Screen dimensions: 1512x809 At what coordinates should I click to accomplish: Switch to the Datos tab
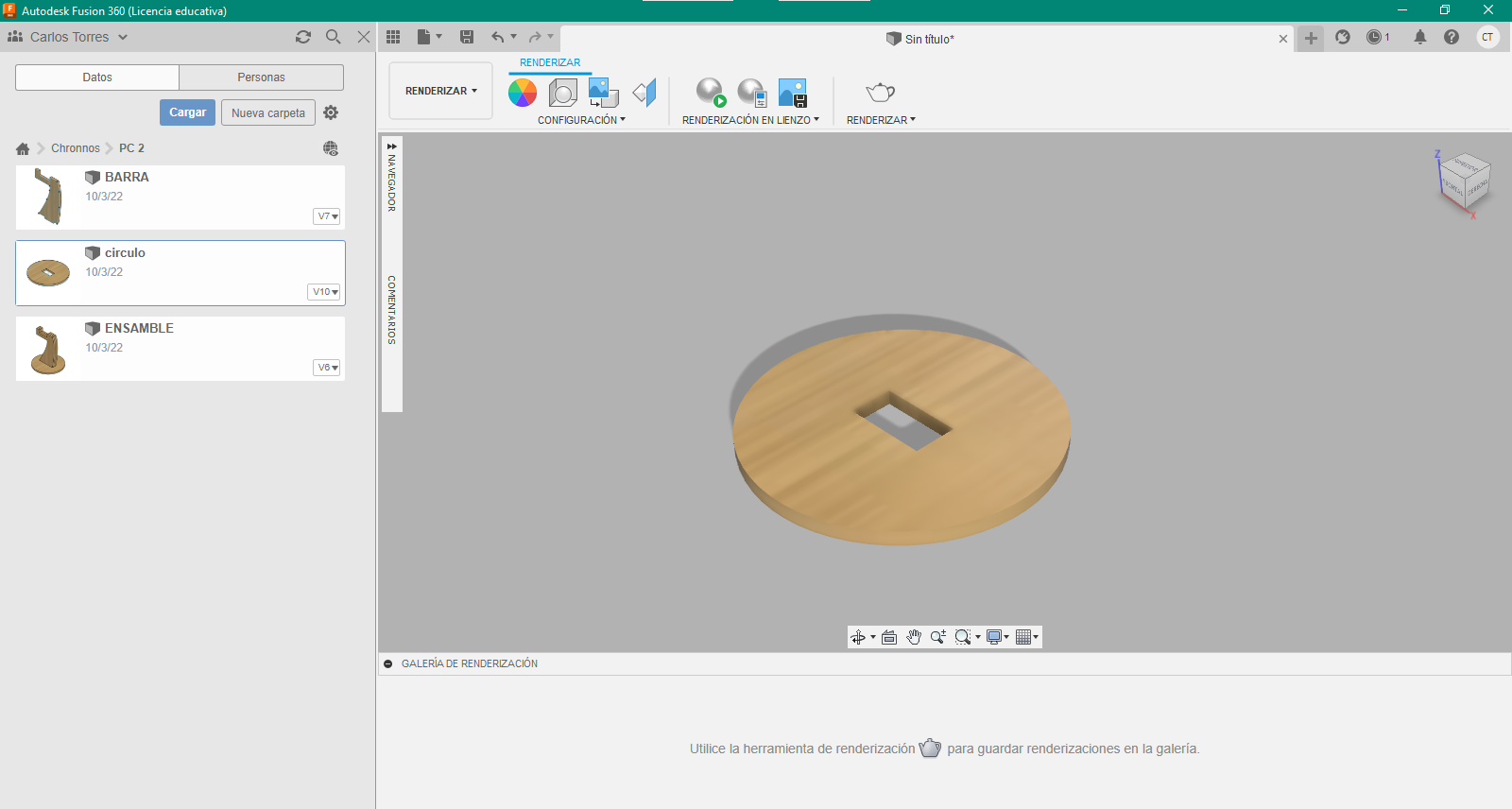(97, 77)
